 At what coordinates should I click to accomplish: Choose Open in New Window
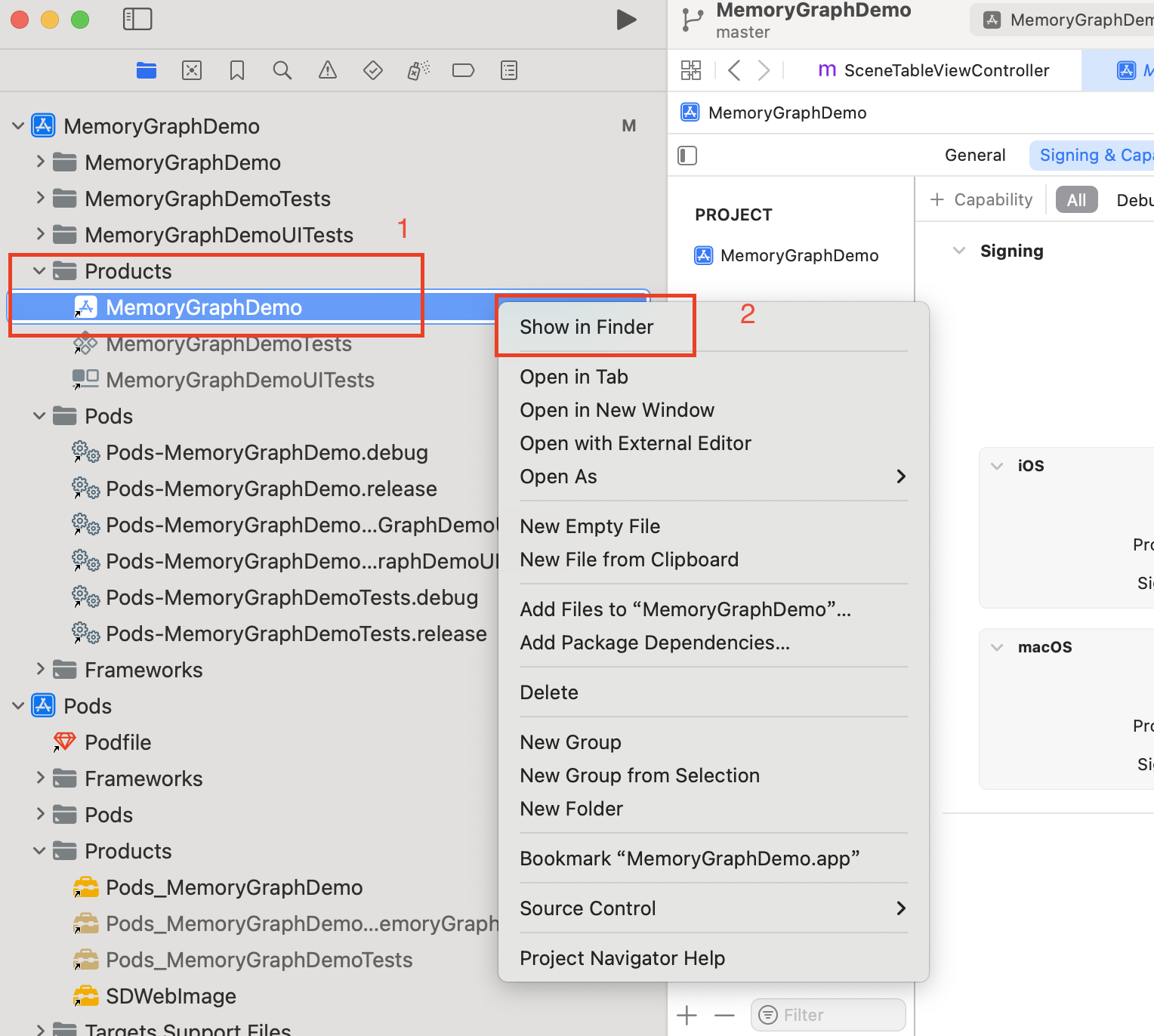(617, 410)
